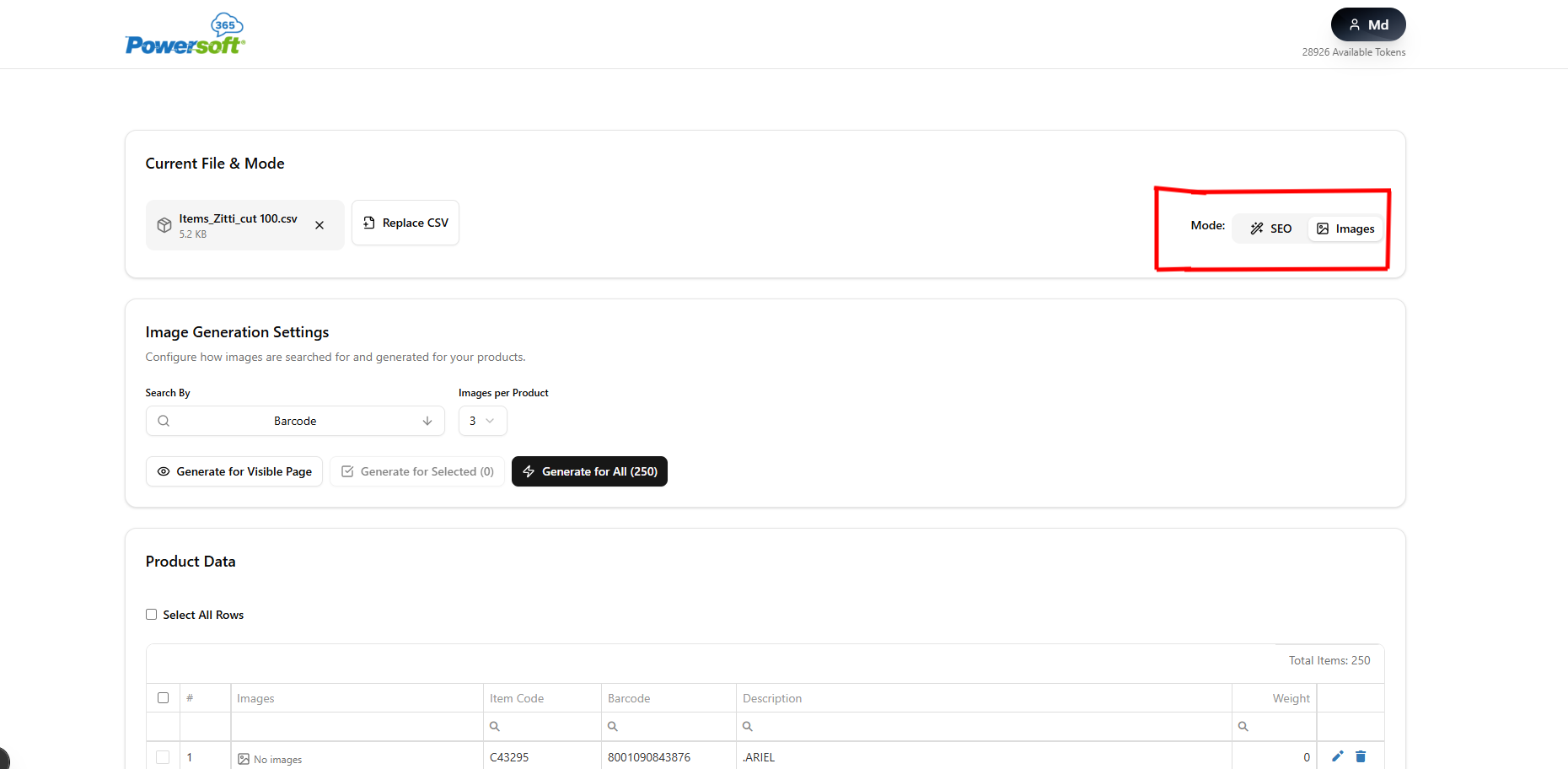This screenshot has width=1568, height=769.
Task: Check the header row select-all checkbox
Action: click(163, 697)
